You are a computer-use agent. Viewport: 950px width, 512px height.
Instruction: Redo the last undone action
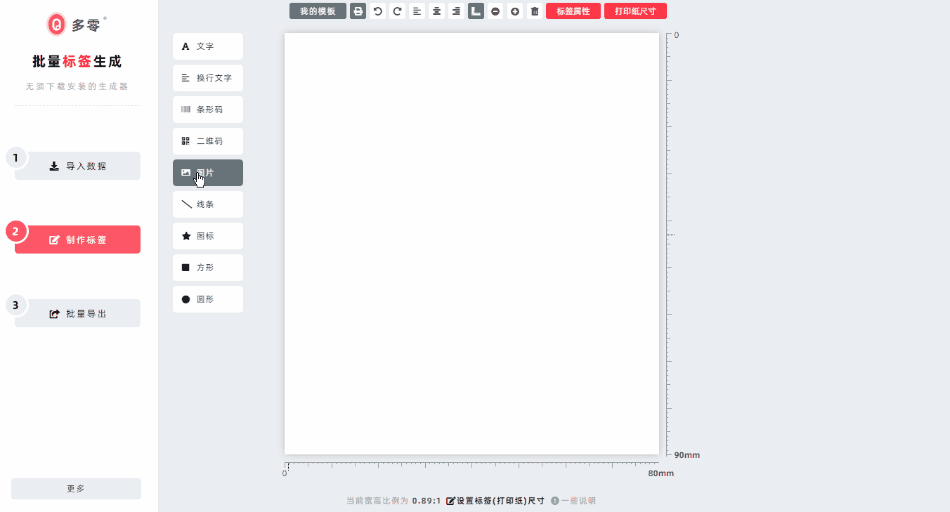pos(397,12)
